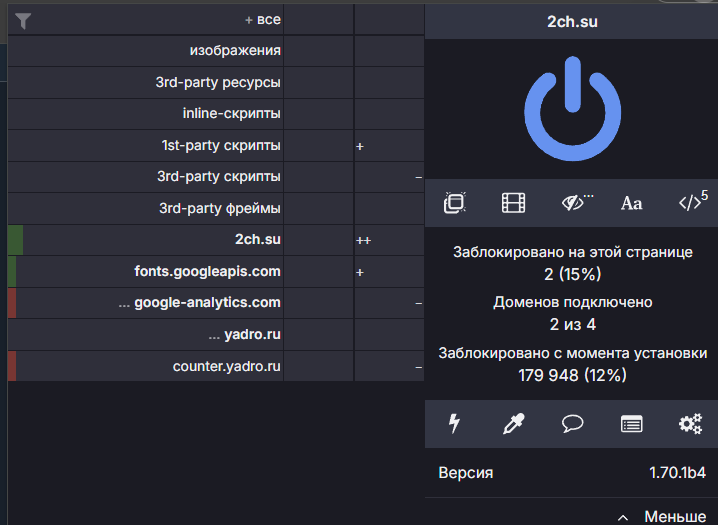The width and height of the screenshot is (718, 525).
Task: Toggle JavaScript blocking code icon
Action: (693, 201)
